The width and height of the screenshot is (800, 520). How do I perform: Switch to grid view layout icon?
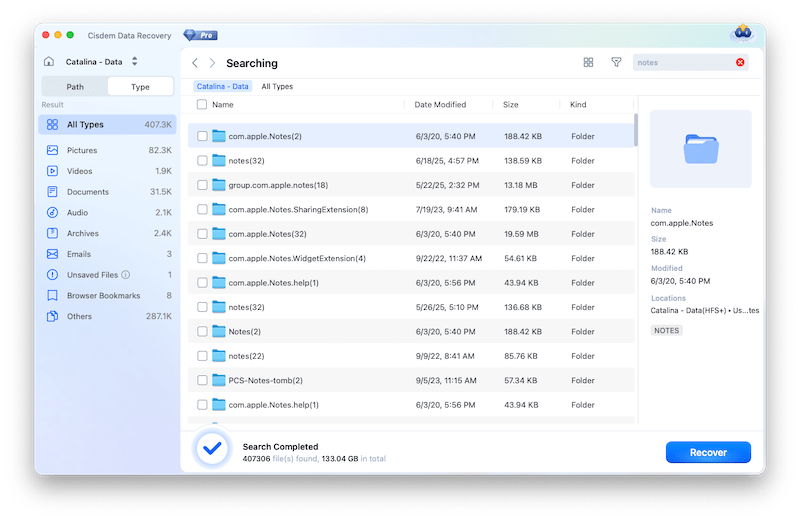point(588,62)
